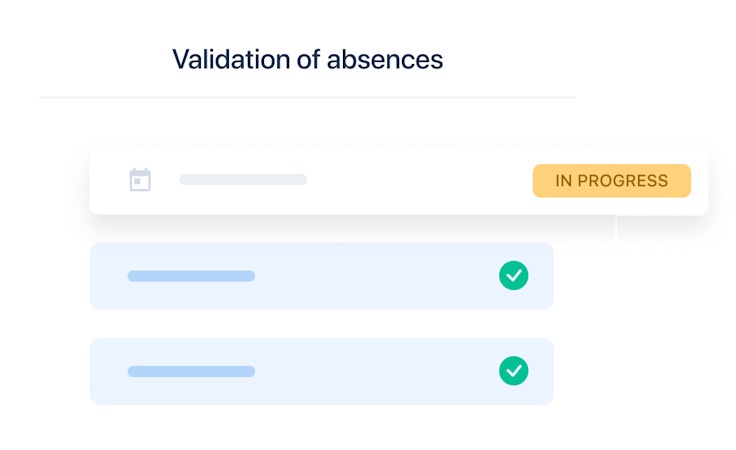736x450 pixels.
Task: Open the lower validated absence row
Action: point(322,371)
